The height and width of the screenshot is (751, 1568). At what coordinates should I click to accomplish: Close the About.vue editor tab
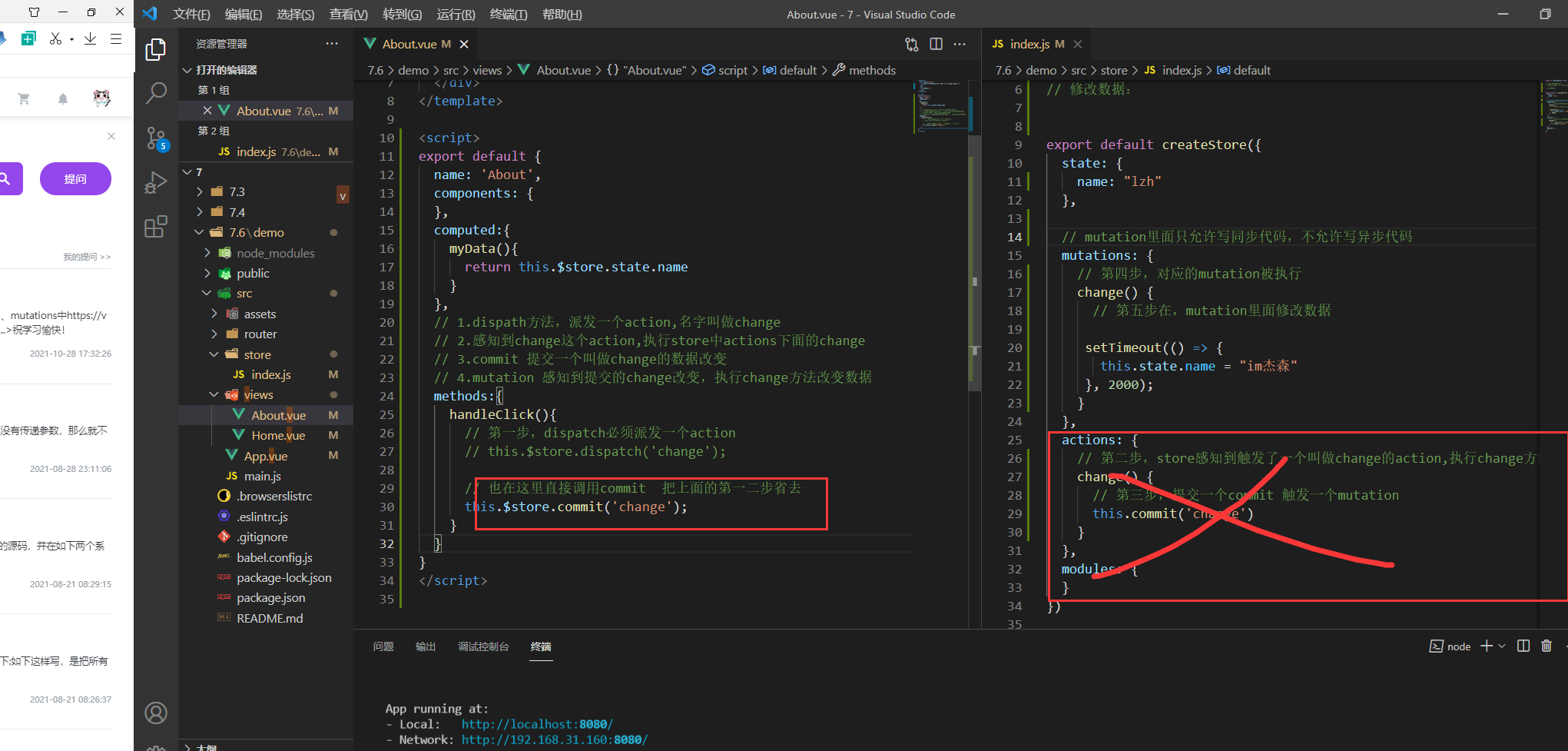[464, 45]
